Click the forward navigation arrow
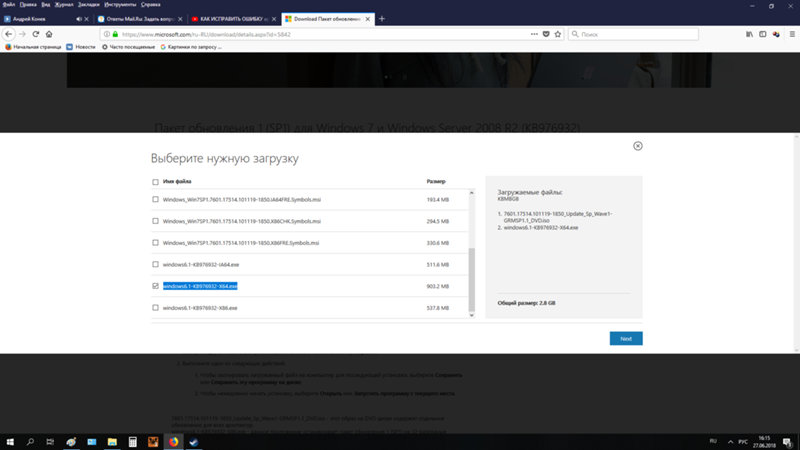 point(22,34)
